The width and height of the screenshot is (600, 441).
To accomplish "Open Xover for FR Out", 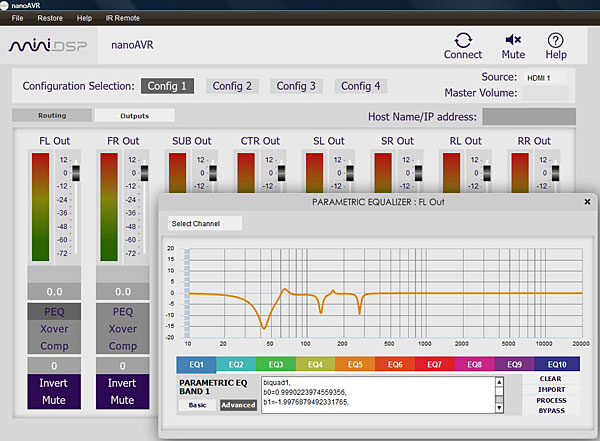I will coord(123,329).
